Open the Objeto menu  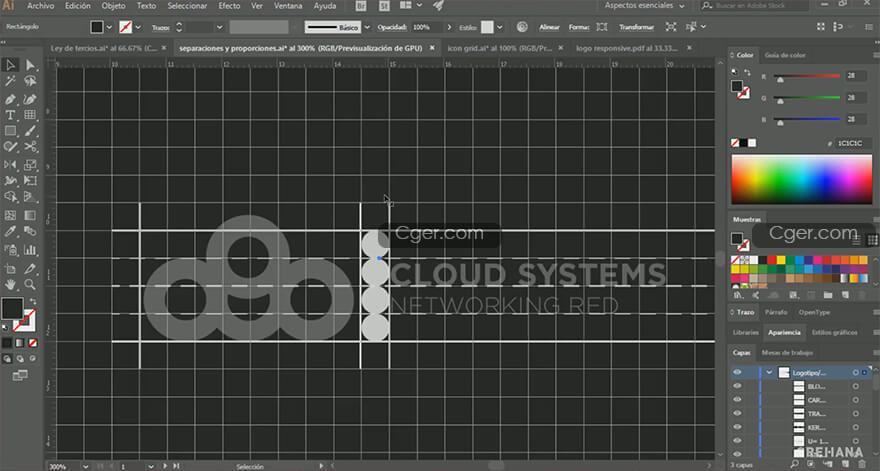coord(113,6)
